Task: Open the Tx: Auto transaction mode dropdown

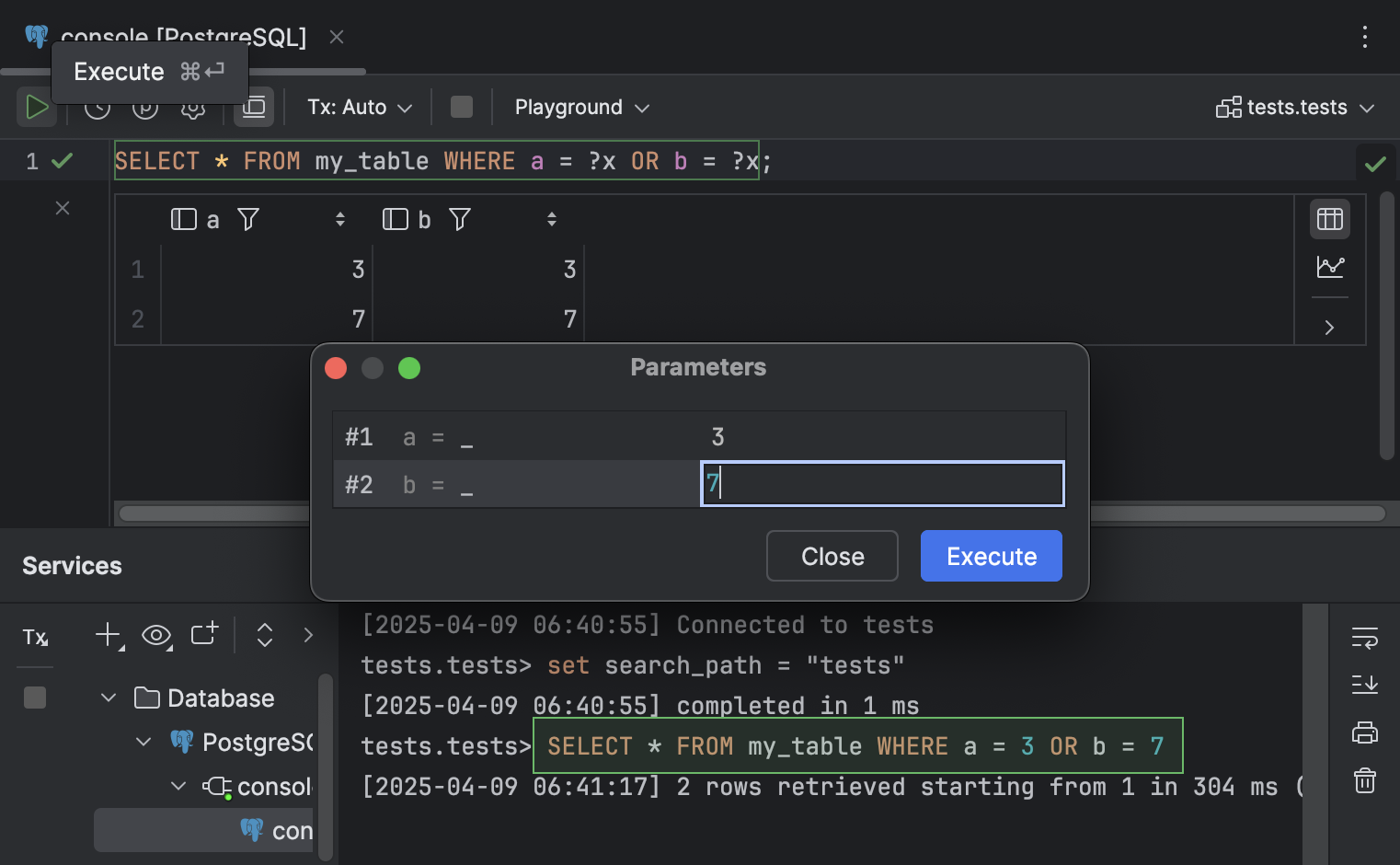Action: click(359, 107)
